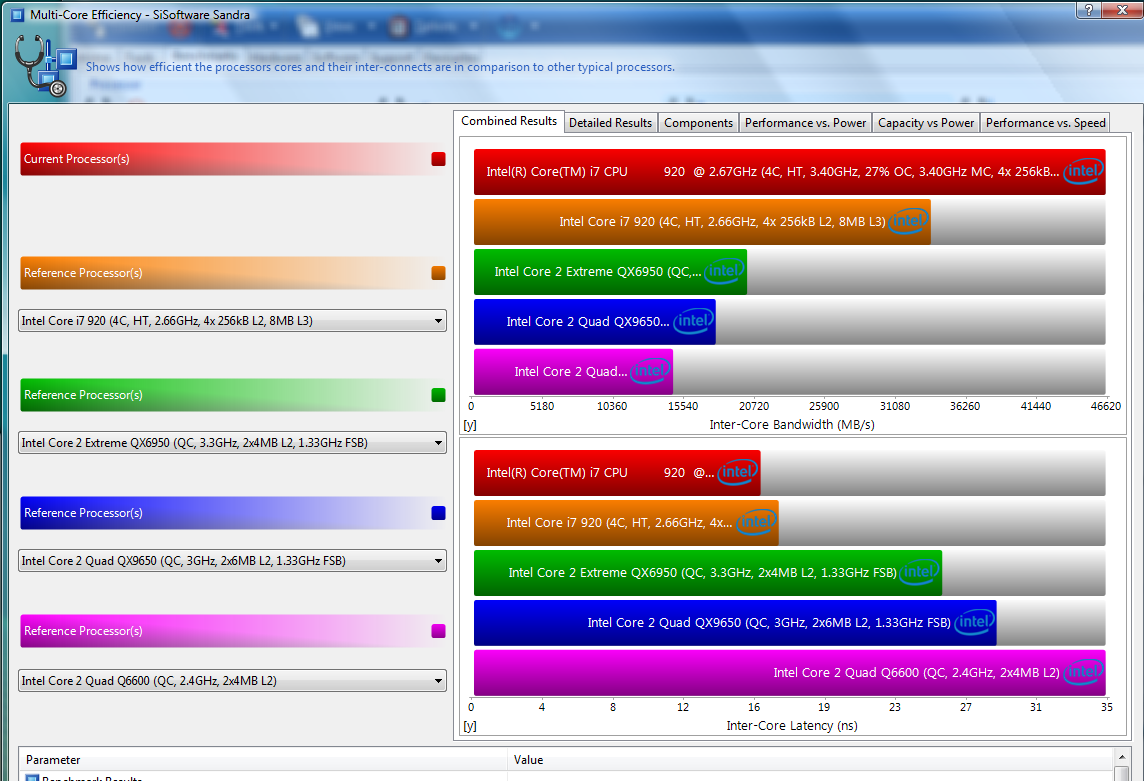The width and height of the screenshot is (1144, 781).
Task: Click the Intel logo on the magenta latency bar
Action: click(x=1083, y=673)
